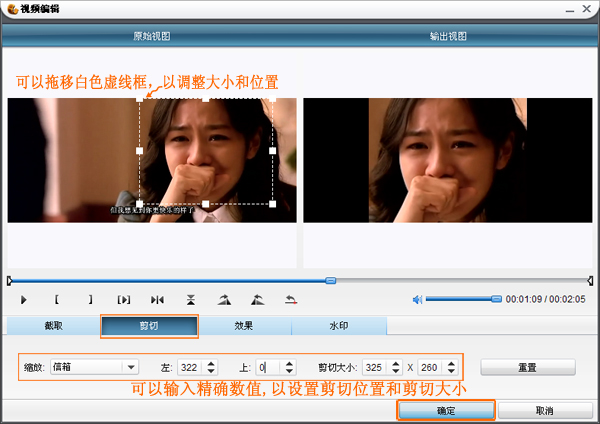Click the 取消 cancel button
This screenshot has width=600, height=424.
(545, 411)
